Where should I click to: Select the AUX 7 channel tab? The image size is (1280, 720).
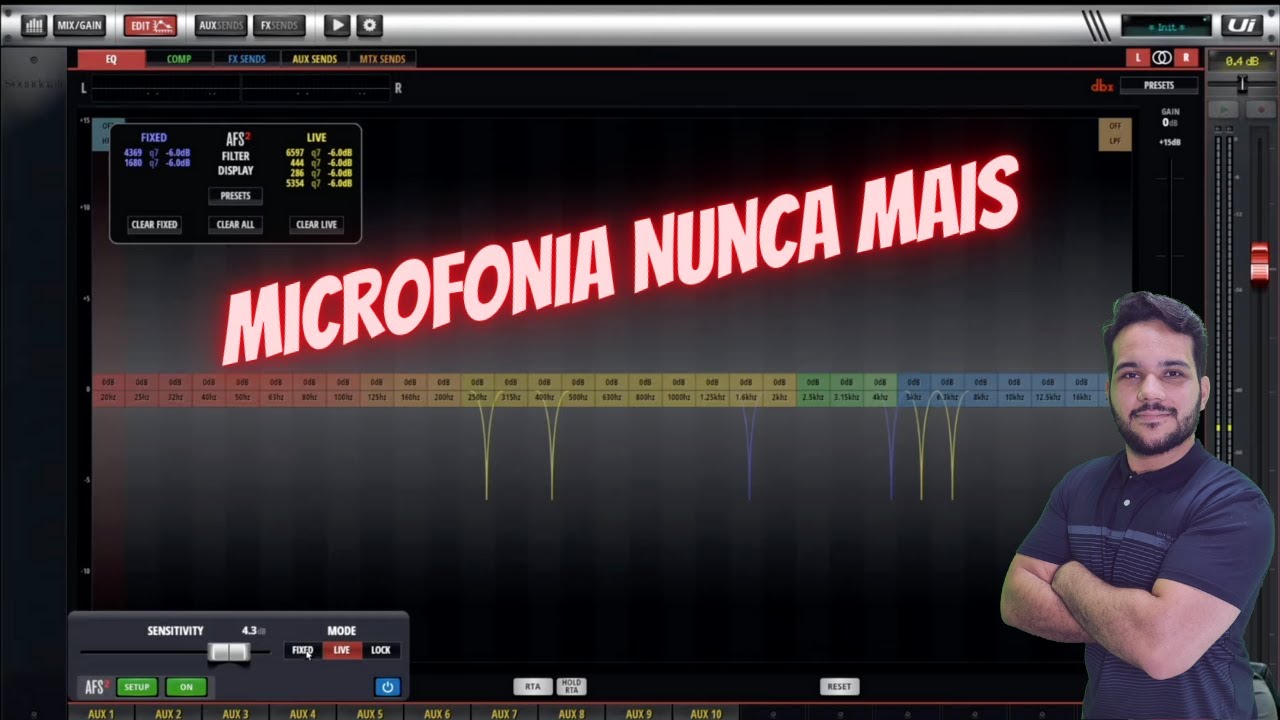click(x=504, y=713)
